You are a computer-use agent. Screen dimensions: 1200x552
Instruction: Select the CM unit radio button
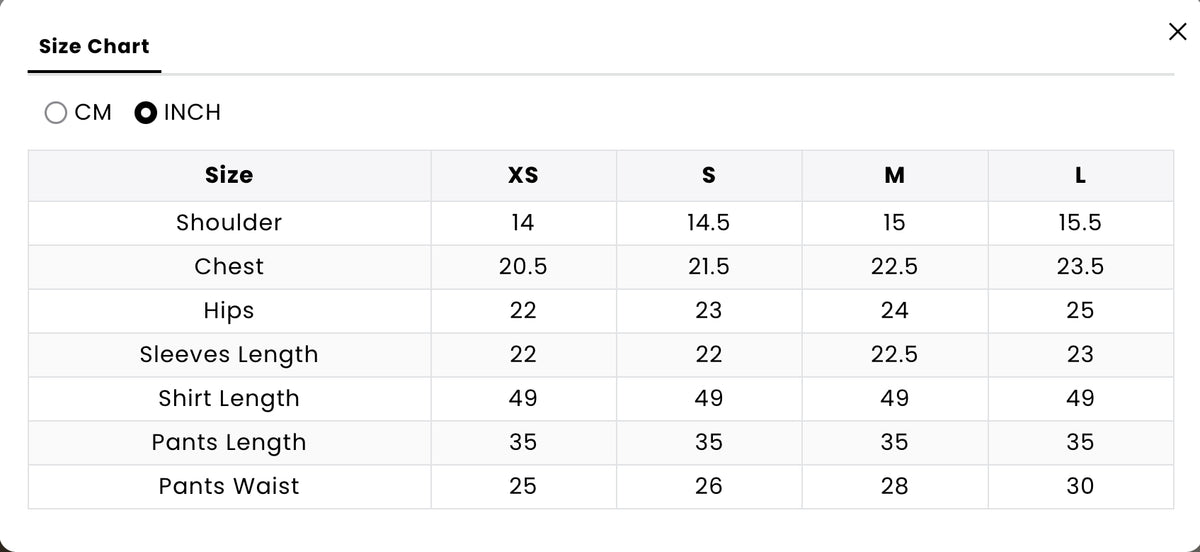click(x=56, y=113)
